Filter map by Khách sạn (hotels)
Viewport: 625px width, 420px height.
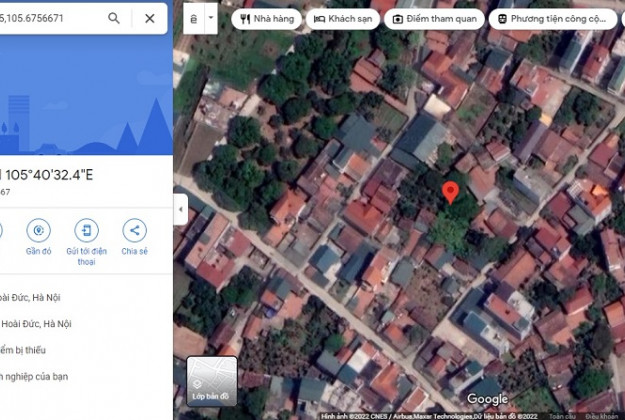343,18
